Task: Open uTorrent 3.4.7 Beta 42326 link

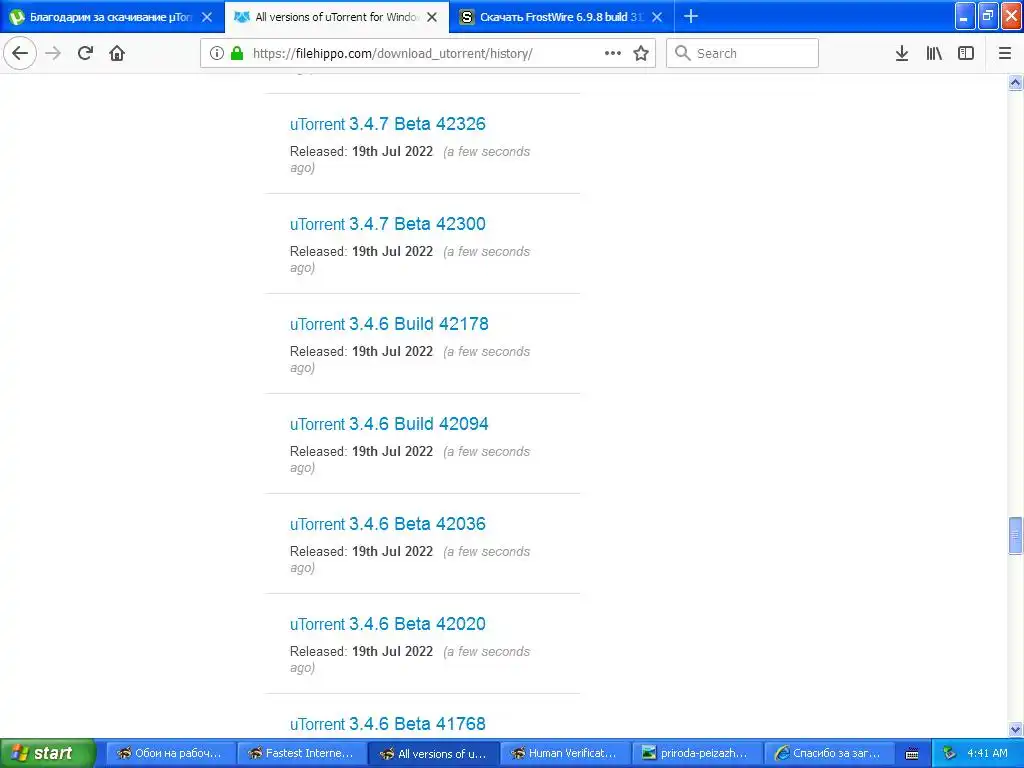Action: tap(388, 123)
